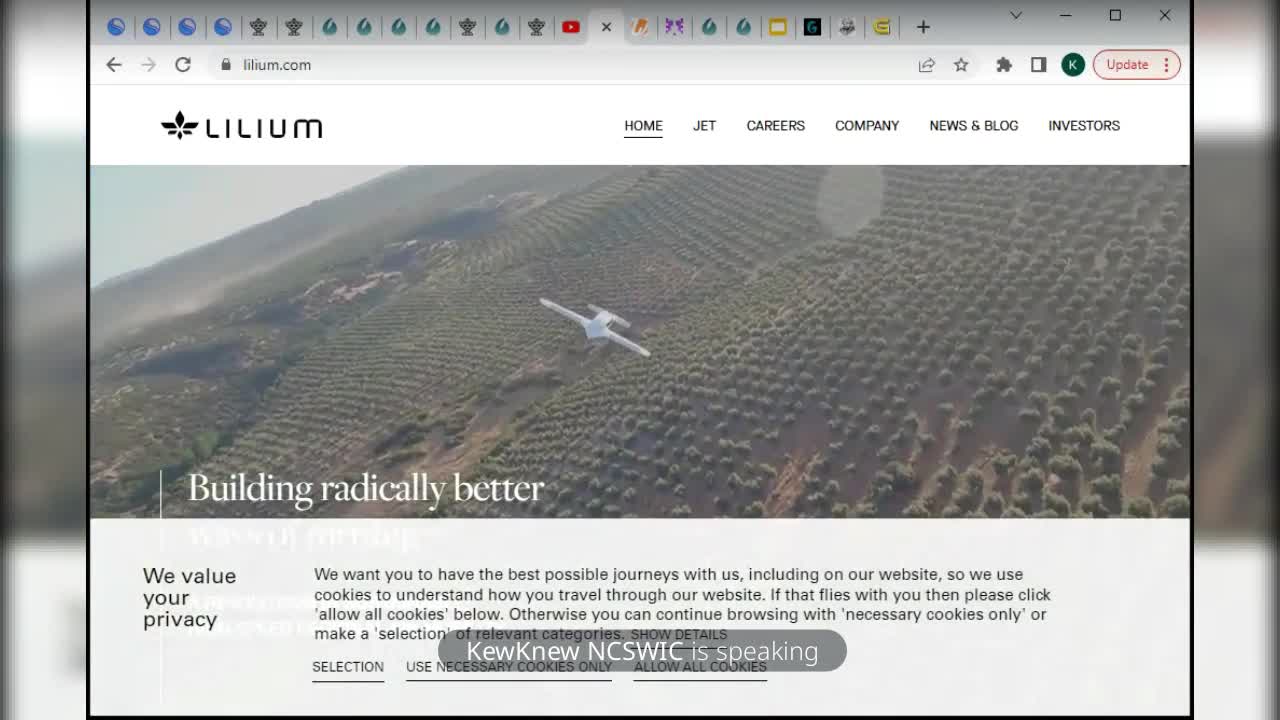Open a new tab with plus button
Screen dimensions: 1280x720
[923, 27]
